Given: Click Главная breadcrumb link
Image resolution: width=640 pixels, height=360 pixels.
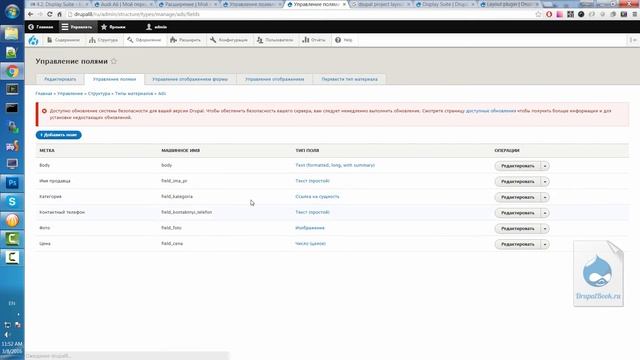Looking at the screenshot, I should [44, 93].
